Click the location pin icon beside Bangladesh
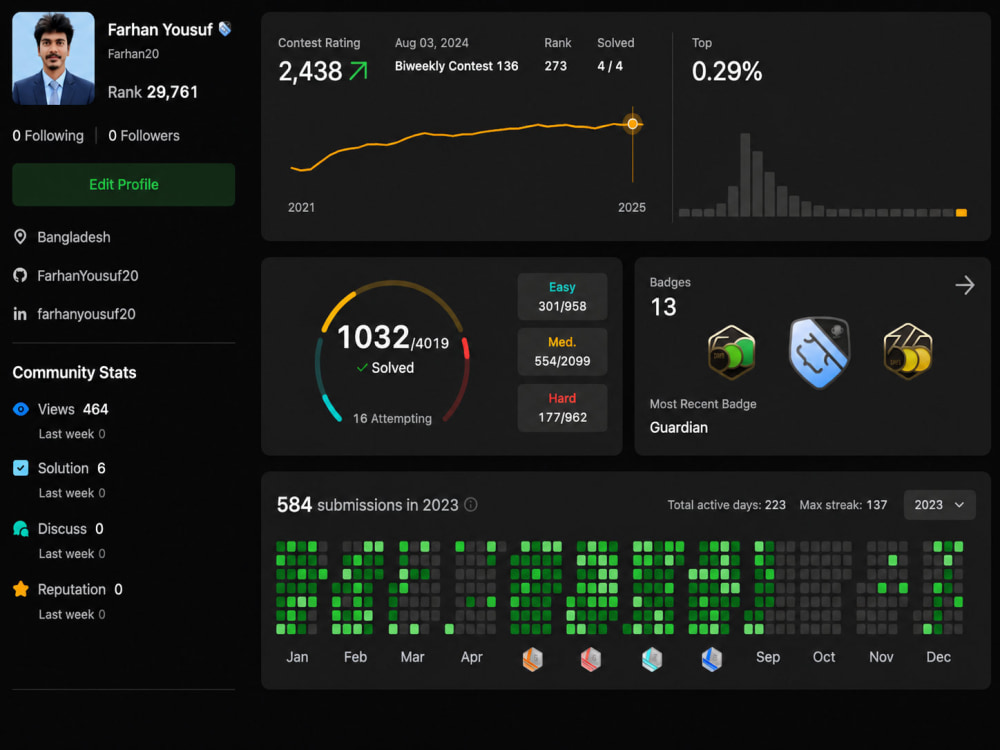 point(20,237)
